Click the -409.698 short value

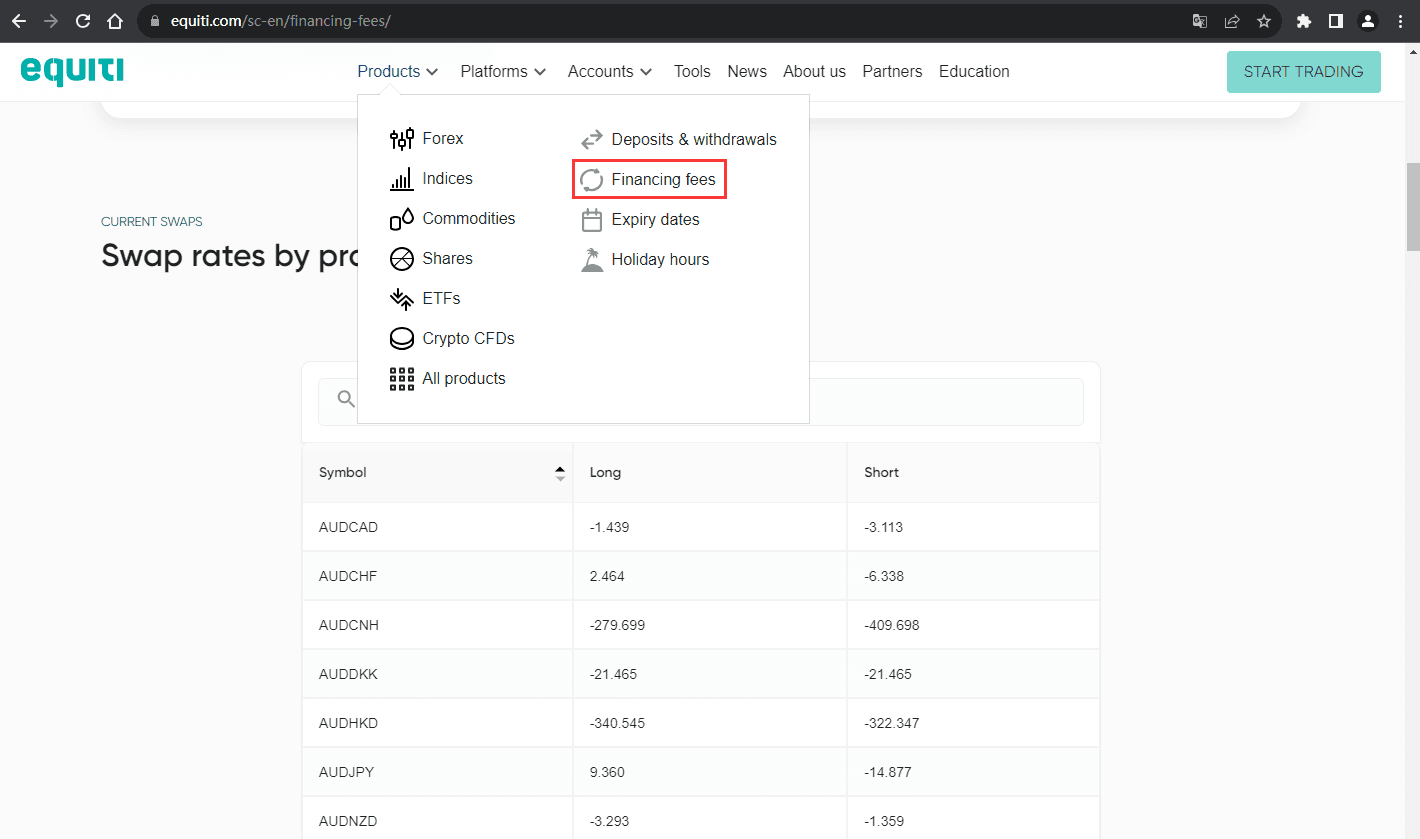click(891, 625)
